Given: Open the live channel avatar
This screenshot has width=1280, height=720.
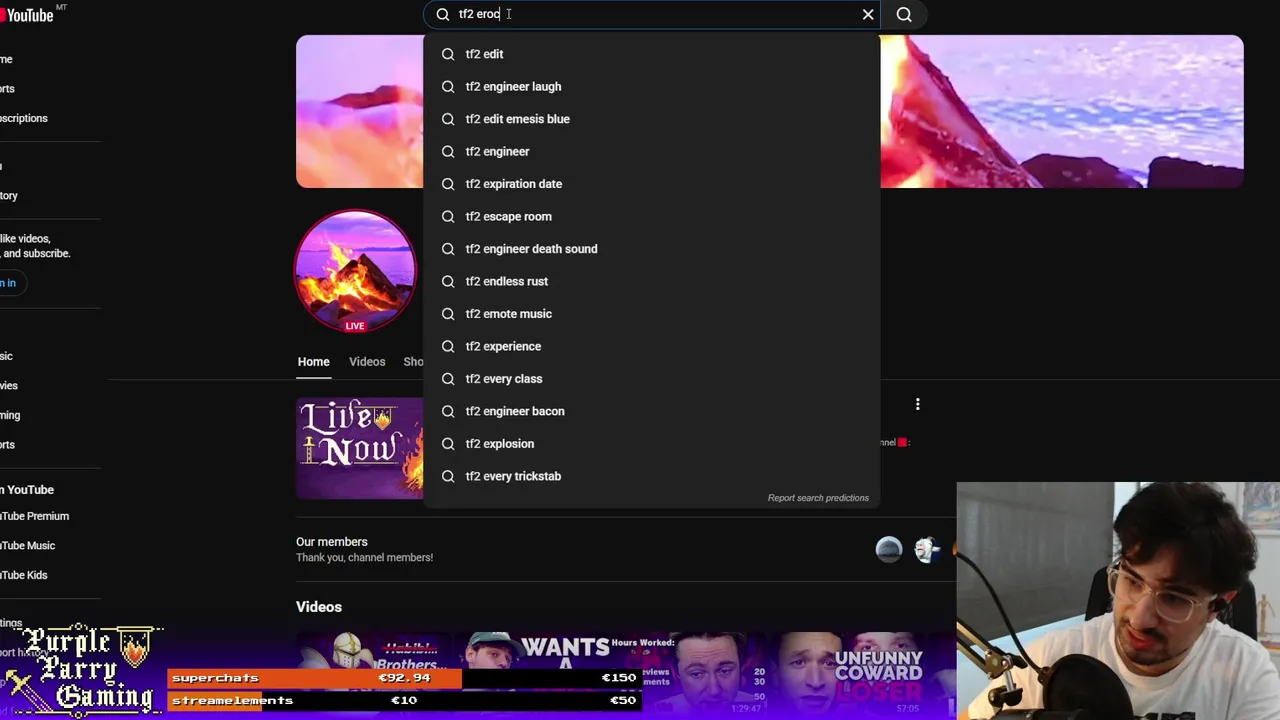Looking at the screenshot, I should coord(355,270).
